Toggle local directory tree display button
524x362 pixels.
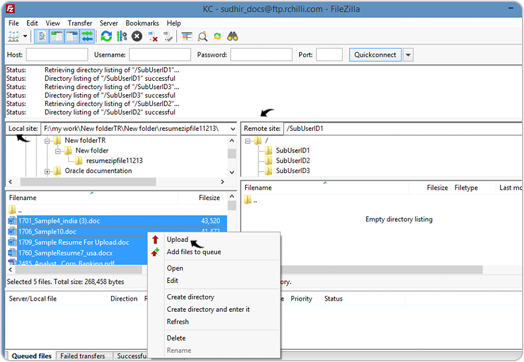pyautogui.click(x=57, y=36)
